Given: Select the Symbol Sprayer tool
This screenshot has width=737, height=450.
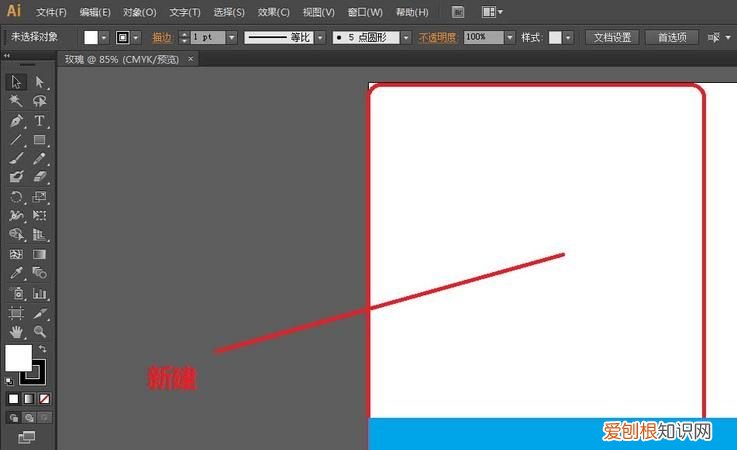Looking at the screenshot, I should (x=16, y=293).
